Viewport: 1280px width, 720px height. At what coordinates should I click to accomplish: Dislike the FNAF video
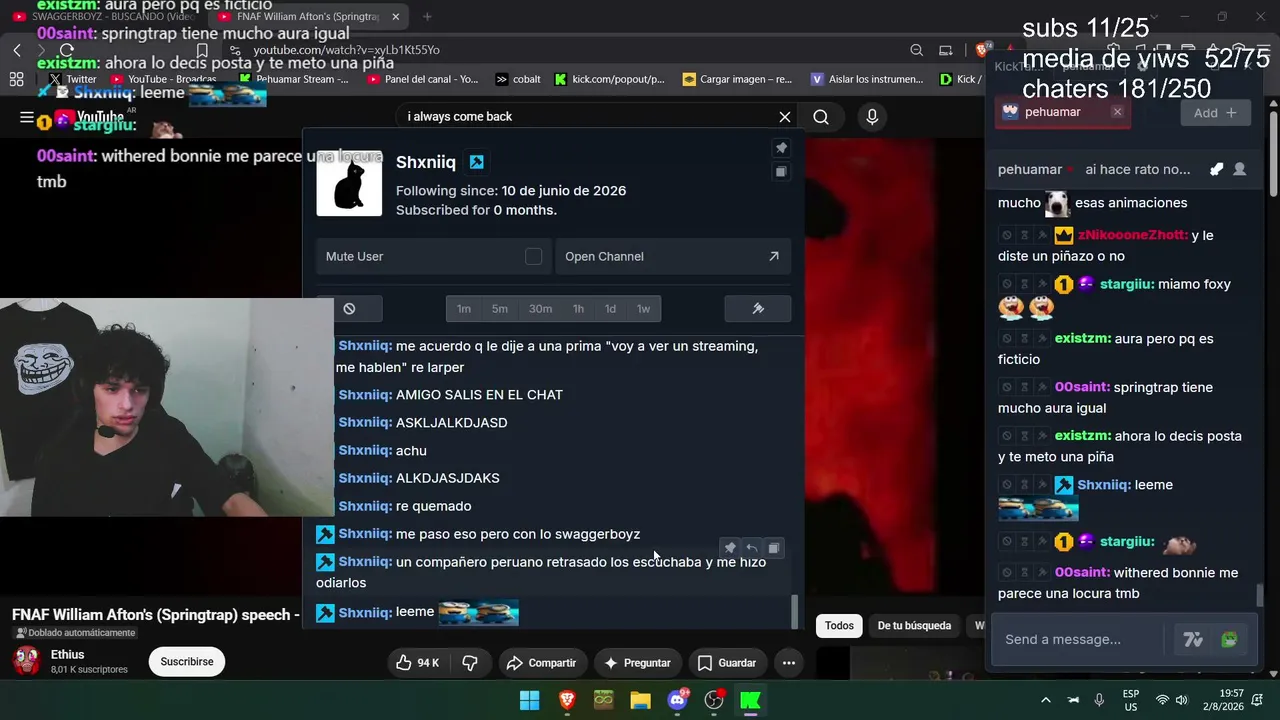(470, 663)
